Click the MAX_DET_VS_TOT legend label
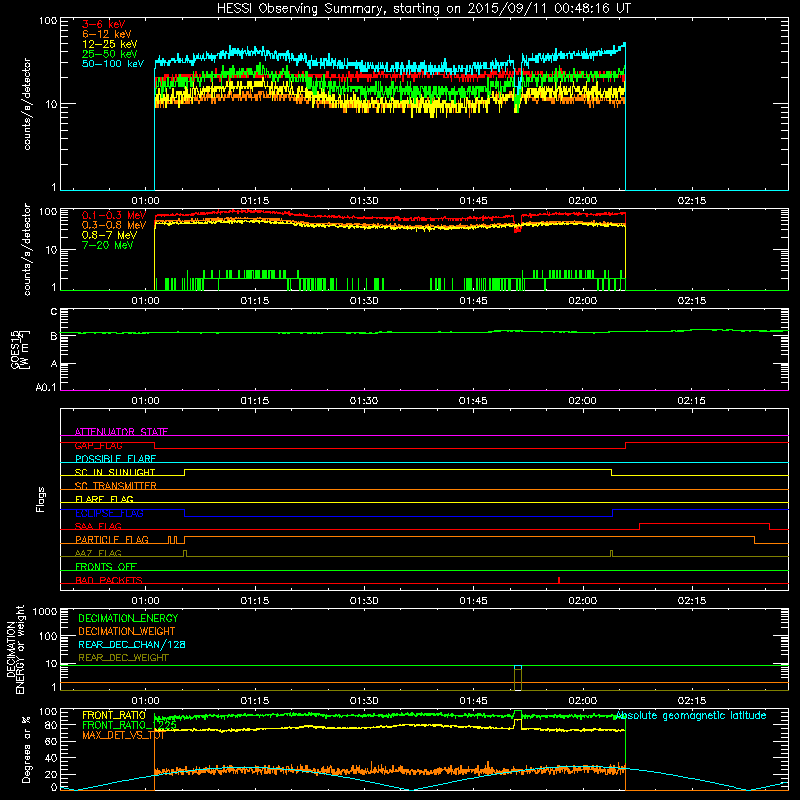The image size is (800, 800). tap(123, 735)
